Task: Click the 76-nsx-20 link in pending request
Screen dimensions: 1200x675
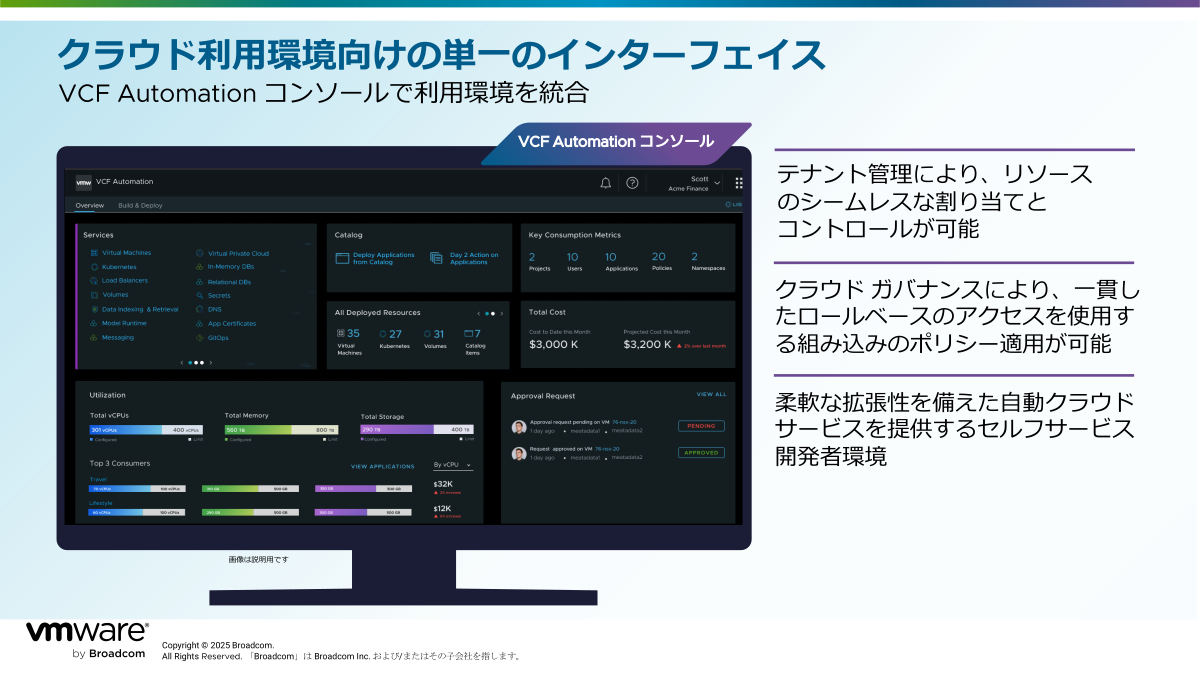Action: click(x=623, y=422)
